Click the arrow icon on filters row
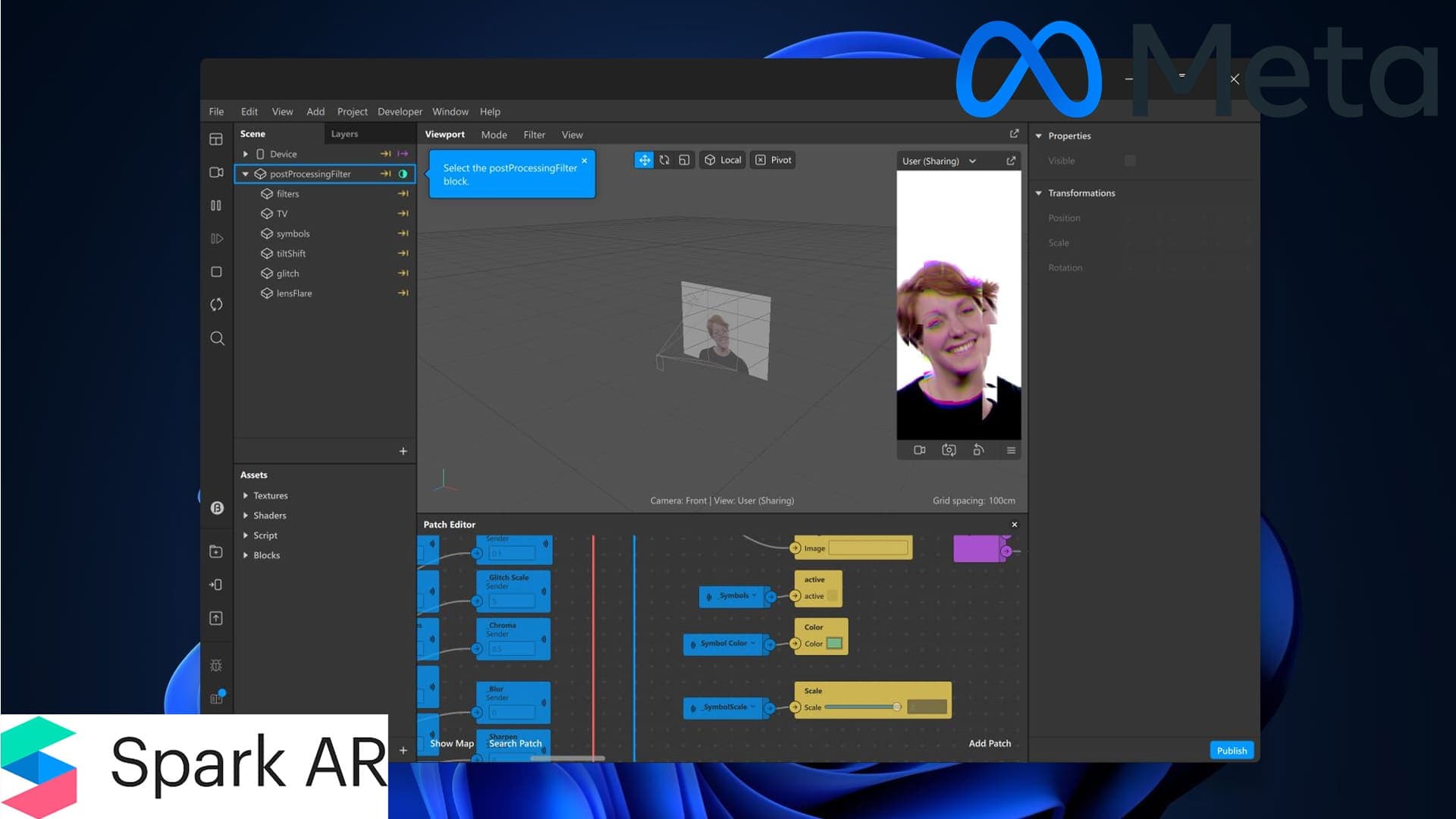1456x819 pixels. click(x=403, y=193)
